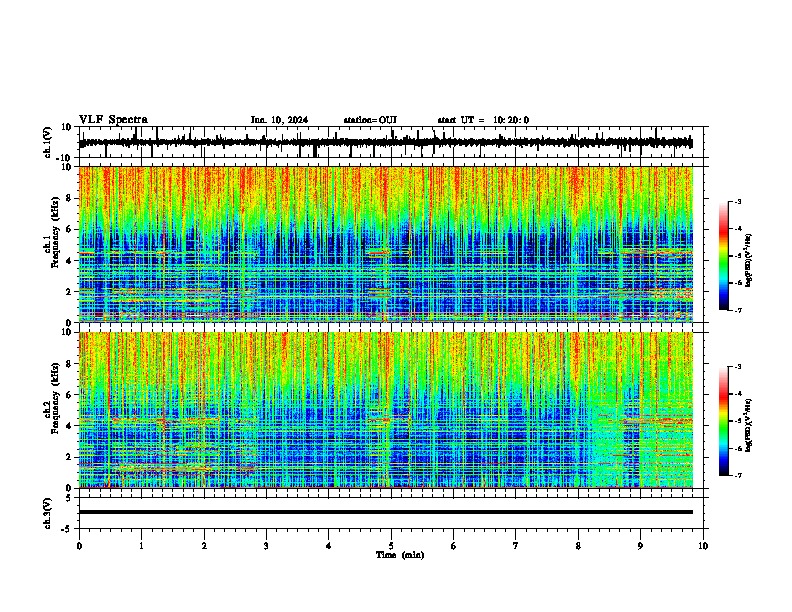Click the "5" tick on ch.3 voltage axis
Screen dimensions: 792x612
pos(69,497)
